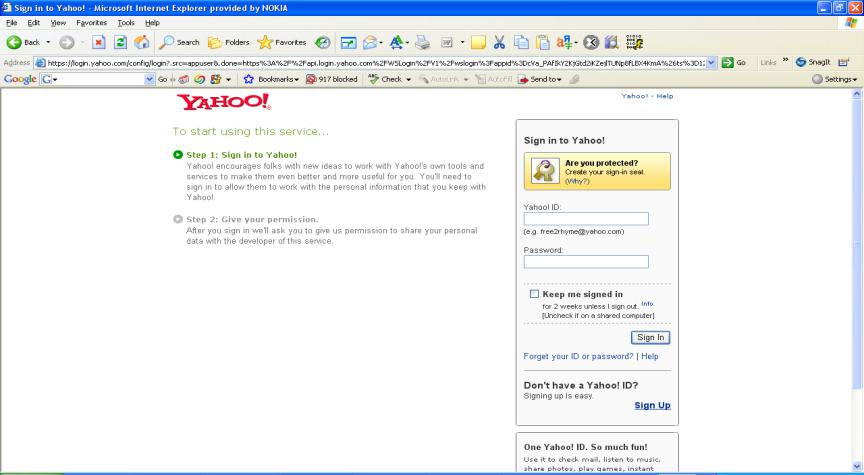The height and width of the screenshot is (475, 864).
Task: Open Google toolbar Send to menu
Action: click(539, 79)
